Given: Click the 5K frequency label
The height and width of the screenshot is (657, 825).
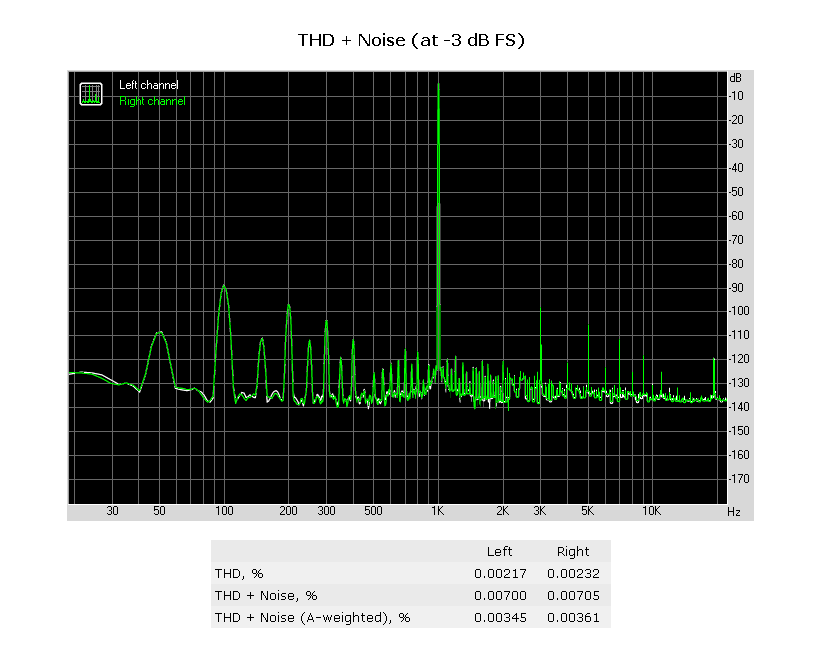Looking at the screenshot, I should [x=587, y=511].
